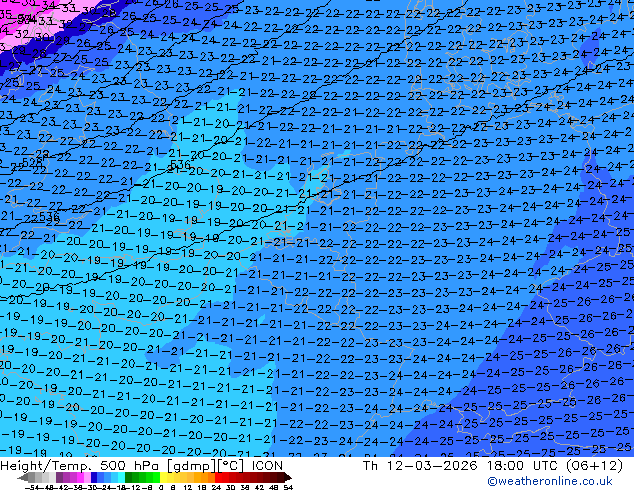Click the Height/Temp. 500 hPa map title
The image size is (634, 490).
click(x=142, y=466)
